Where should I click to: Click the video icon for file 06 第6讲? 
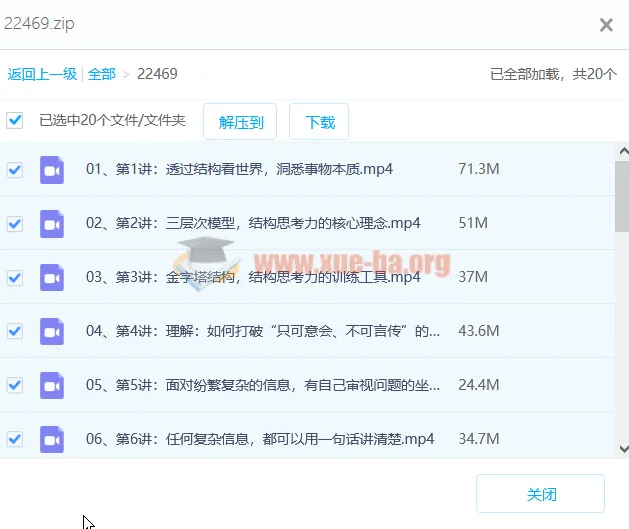tap(52, 440)
